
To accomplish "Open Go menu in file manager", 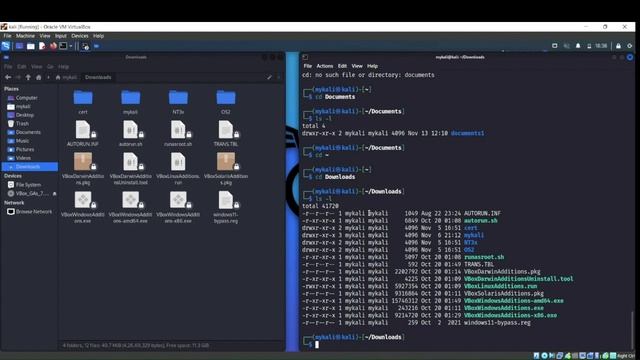I will (50, 67).
